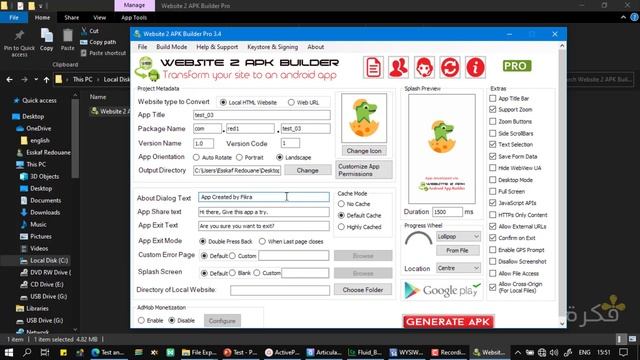Click Copy path in Explorer ribbon
The image size is (640, 360).
(98, 42)
